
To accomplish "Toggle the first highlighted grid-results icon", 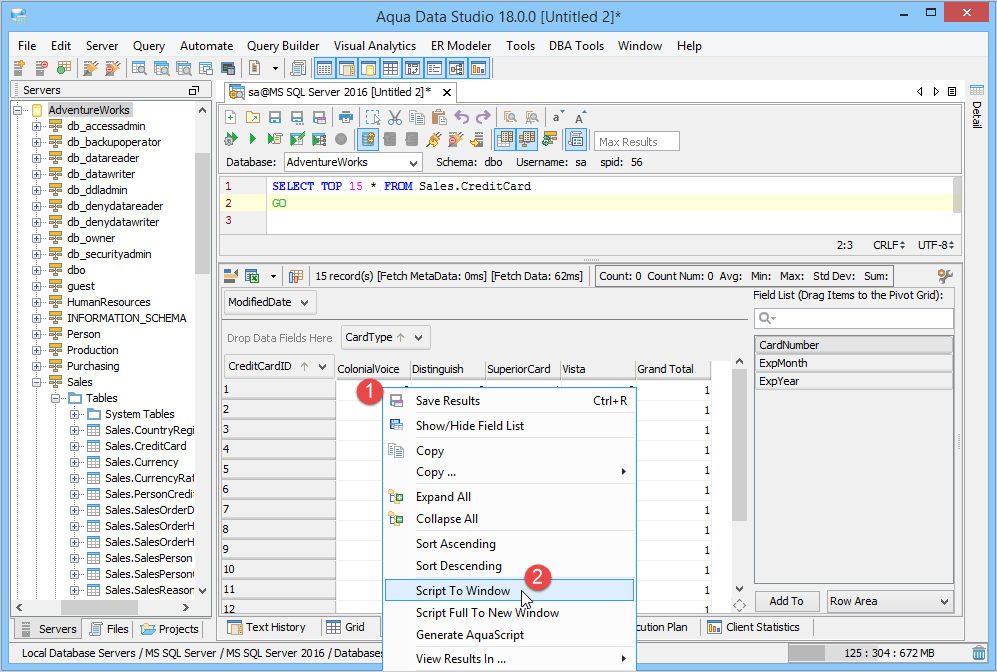I will (x=505, y=139).
